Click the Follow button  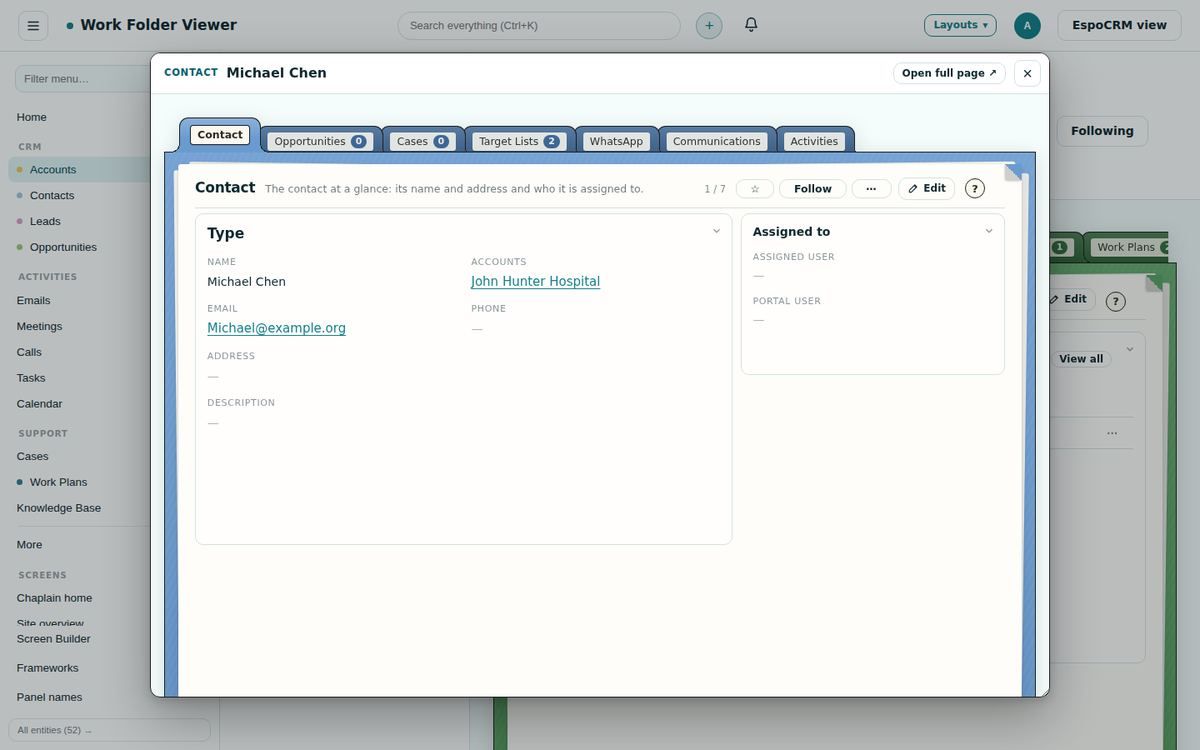click(x=813, y=188)
